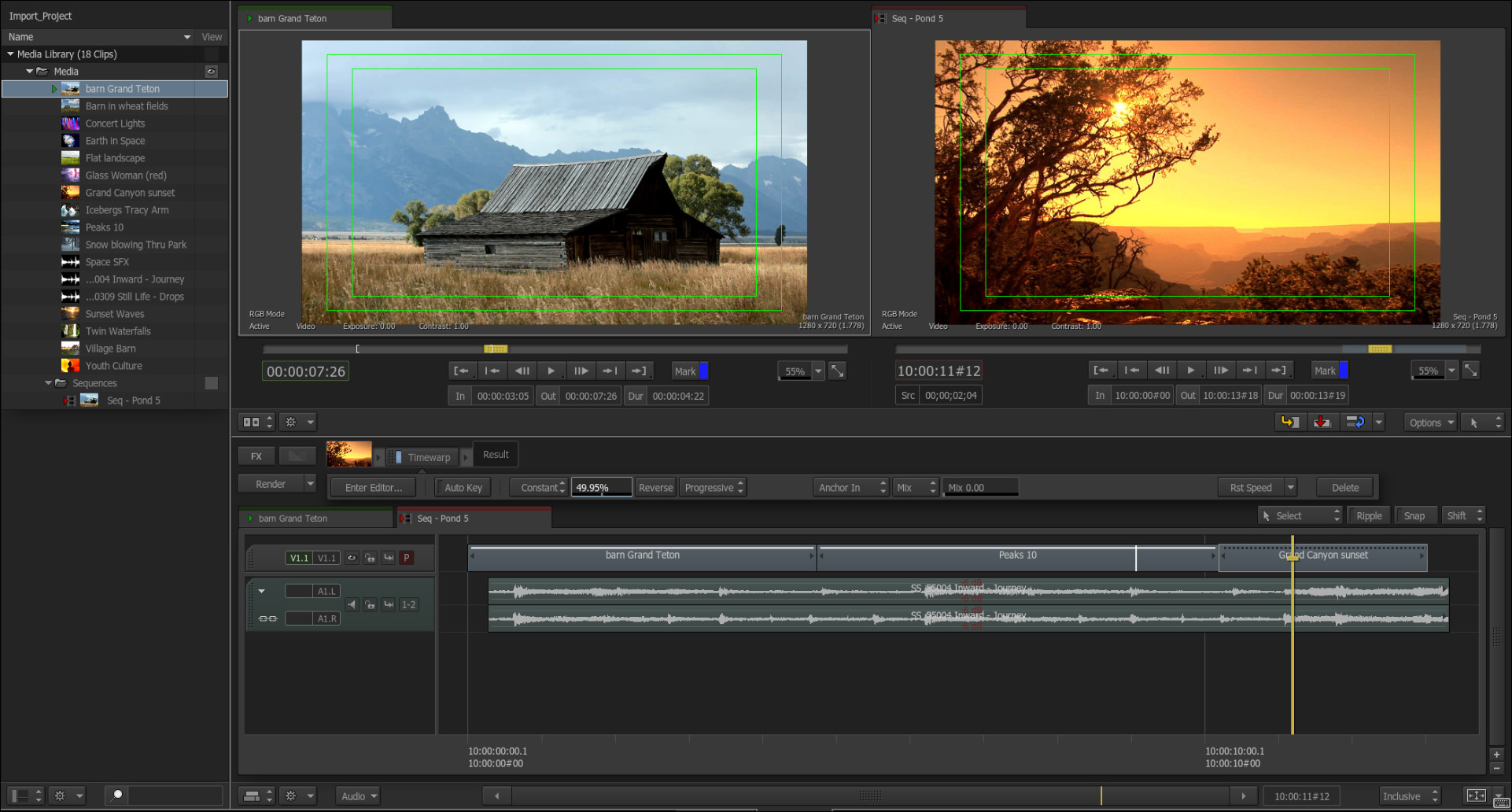Click the yellow Splice In edit icon
Viewport: 1512px width, 812px height.
click(1289, 423)
